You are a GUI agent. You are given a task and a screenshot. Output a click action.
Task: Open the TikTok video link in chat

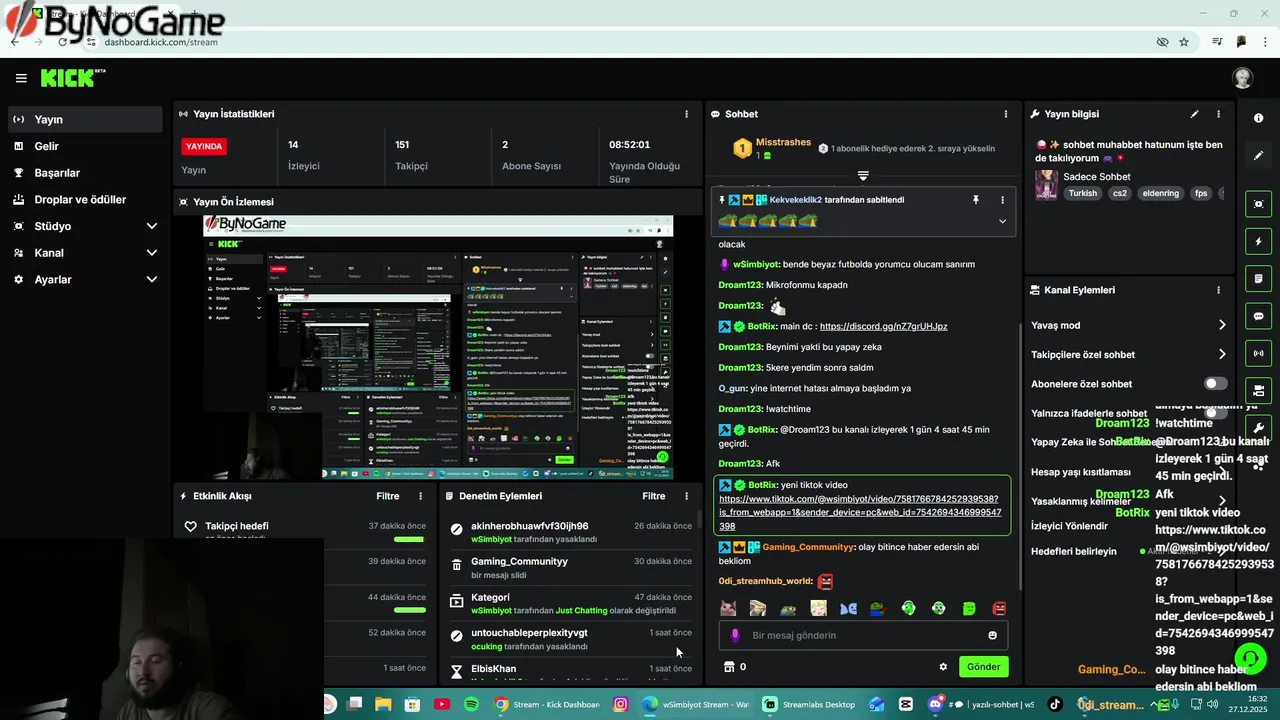coord(860,512)
